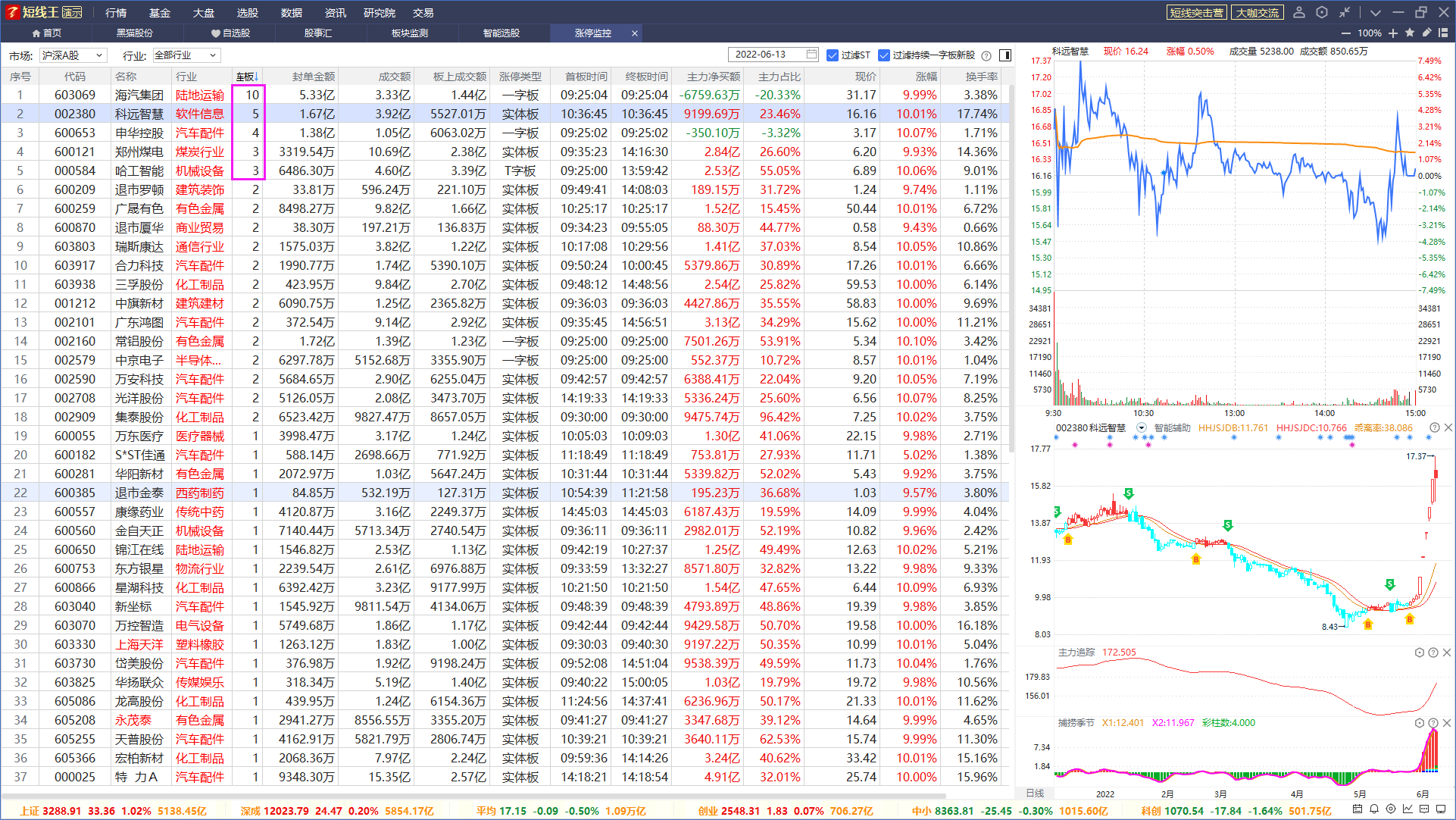The image size is (1456, 820).
Task: Expand the dropdown arrow beside 002380 科远智慧
Action: [x=1142, y=428]
